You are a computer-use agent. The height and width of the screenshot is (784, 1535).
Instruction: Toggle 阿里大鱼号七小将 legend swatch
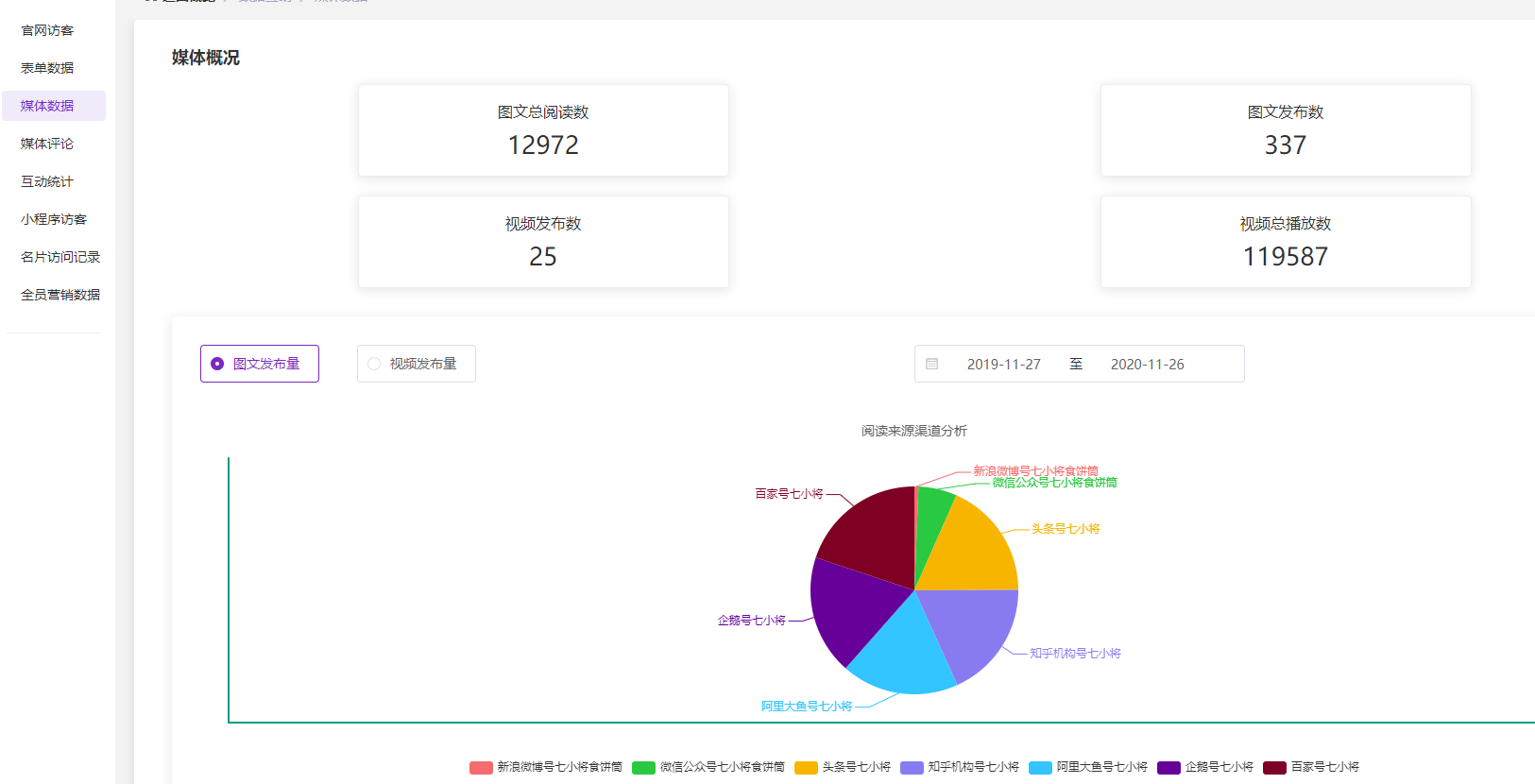(1040, 767)
